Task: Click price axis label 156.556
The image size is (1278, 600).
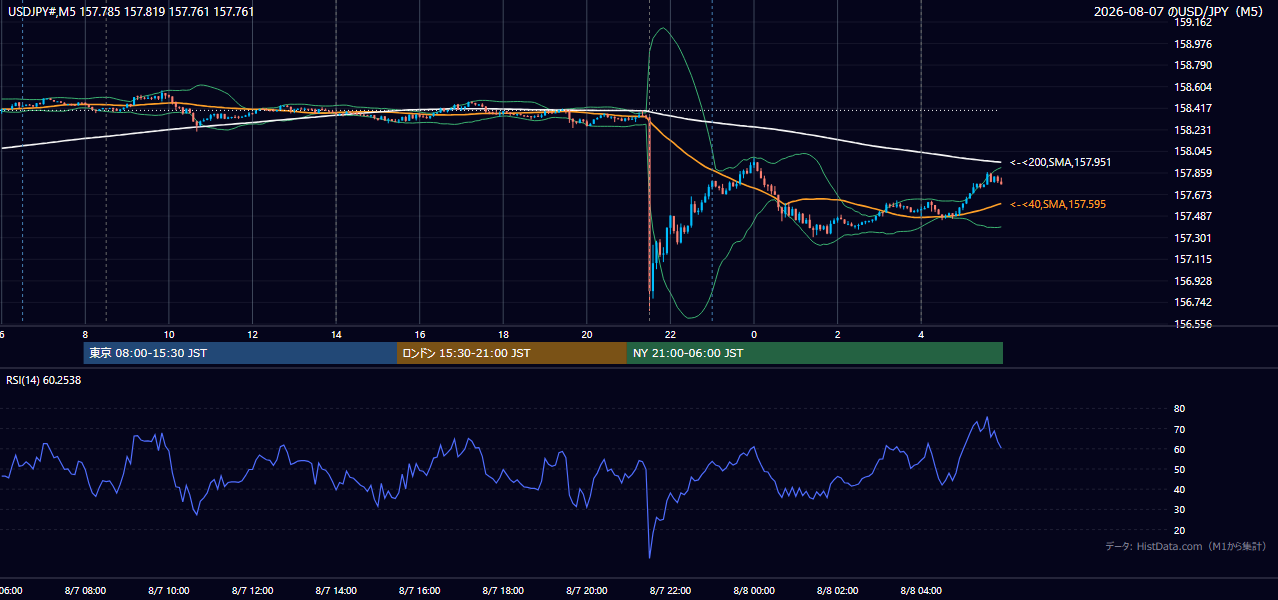Action: point(1194,324)
